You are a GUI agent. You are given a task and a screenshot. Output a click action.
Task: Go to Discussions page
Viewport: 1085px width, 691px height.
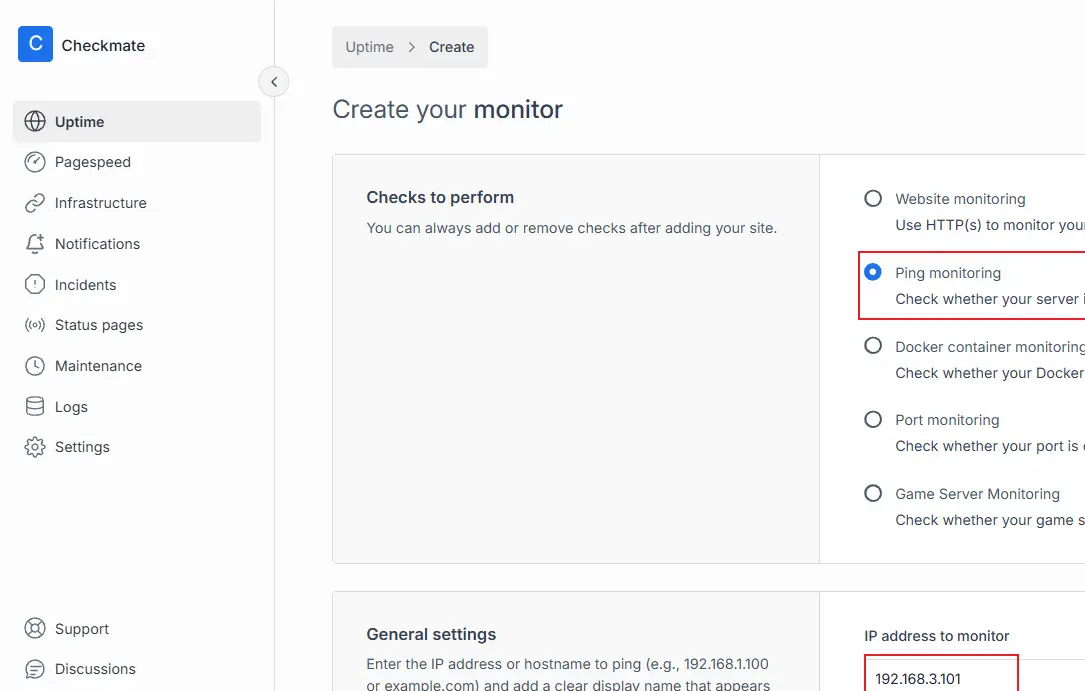[x=95, y=669]
